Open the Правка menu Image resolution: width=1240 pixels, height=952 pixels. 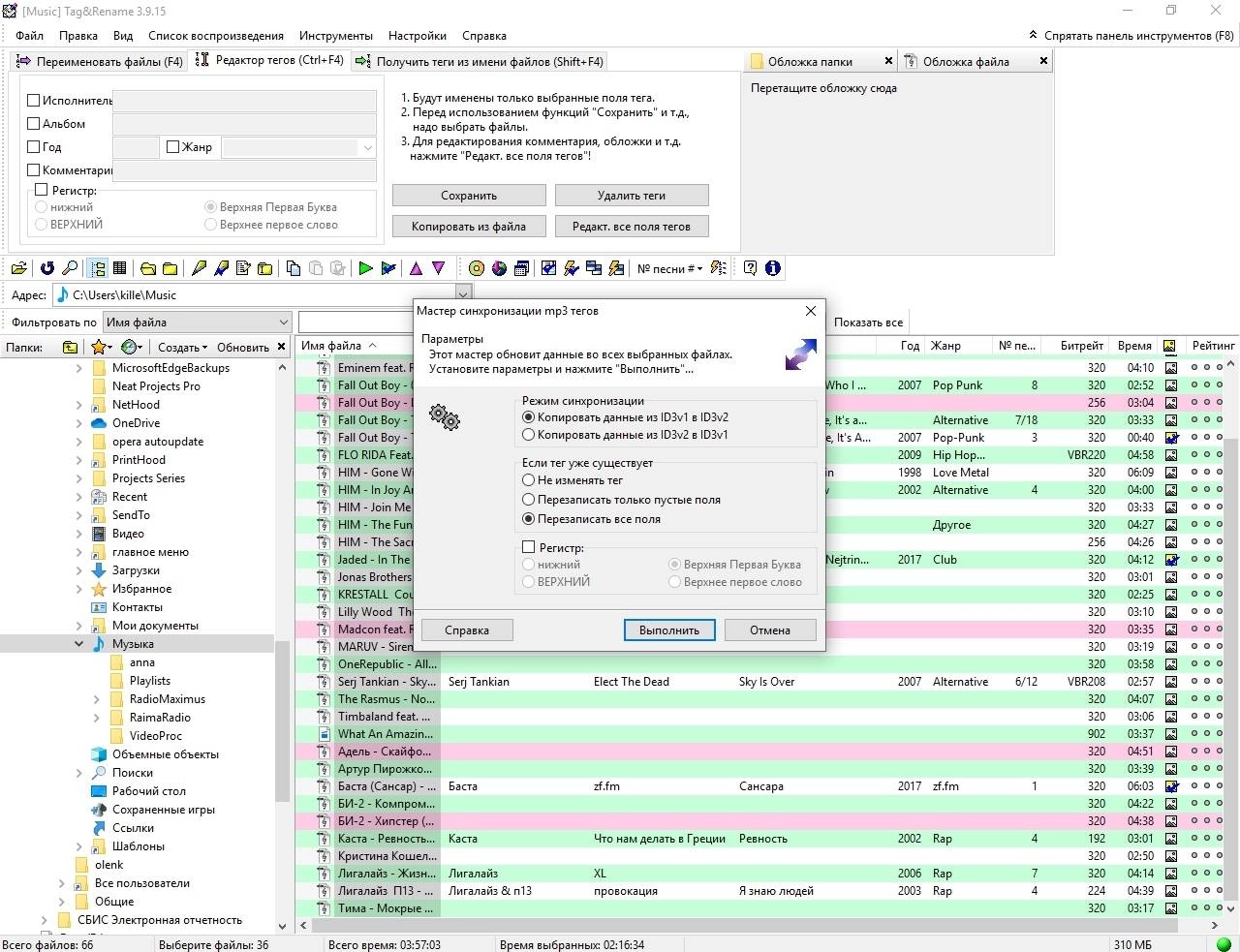pyautogui.click(x=78, y=36)
